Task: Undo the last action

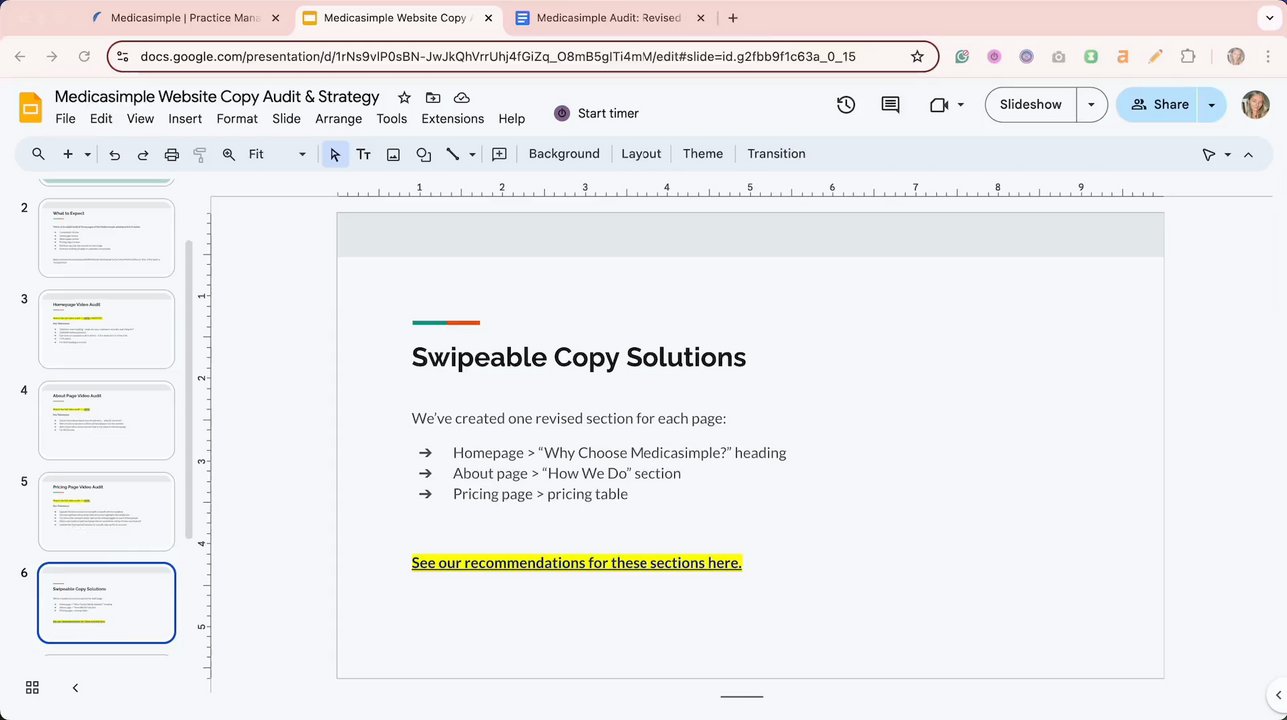Action: click(114, 154)
